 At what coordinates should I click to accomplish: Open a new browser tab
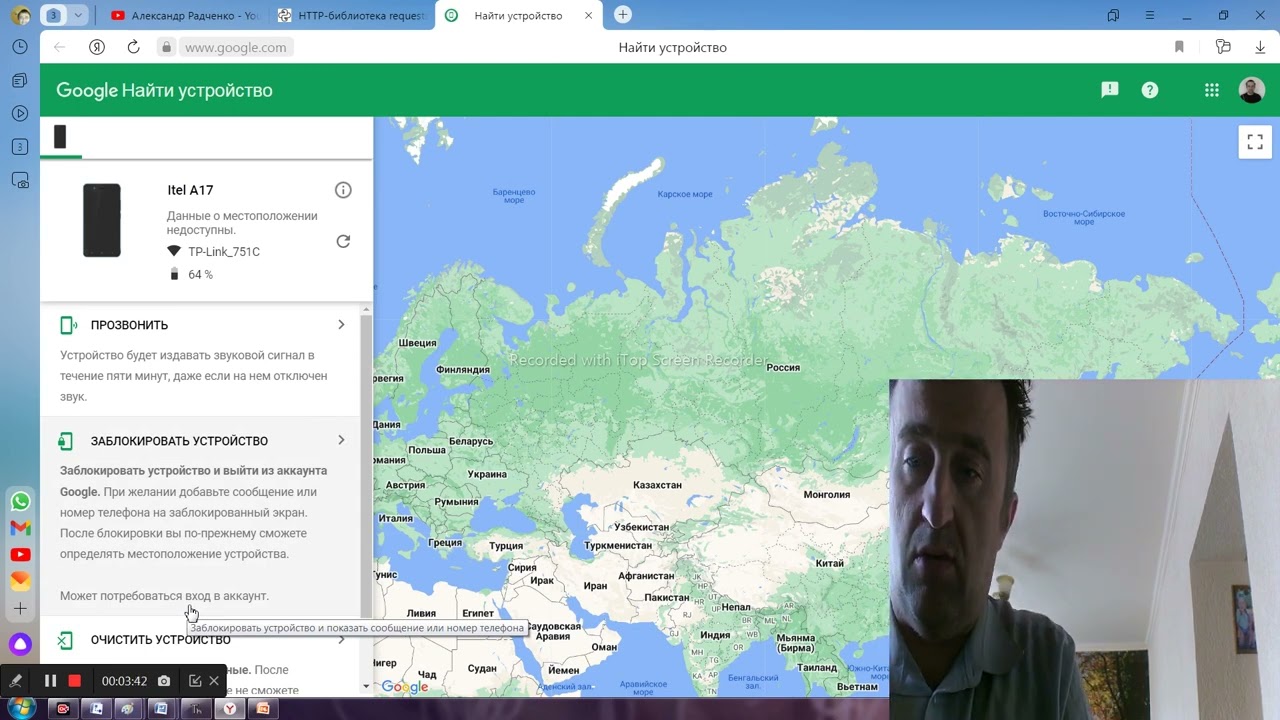(x=623, y=15)
